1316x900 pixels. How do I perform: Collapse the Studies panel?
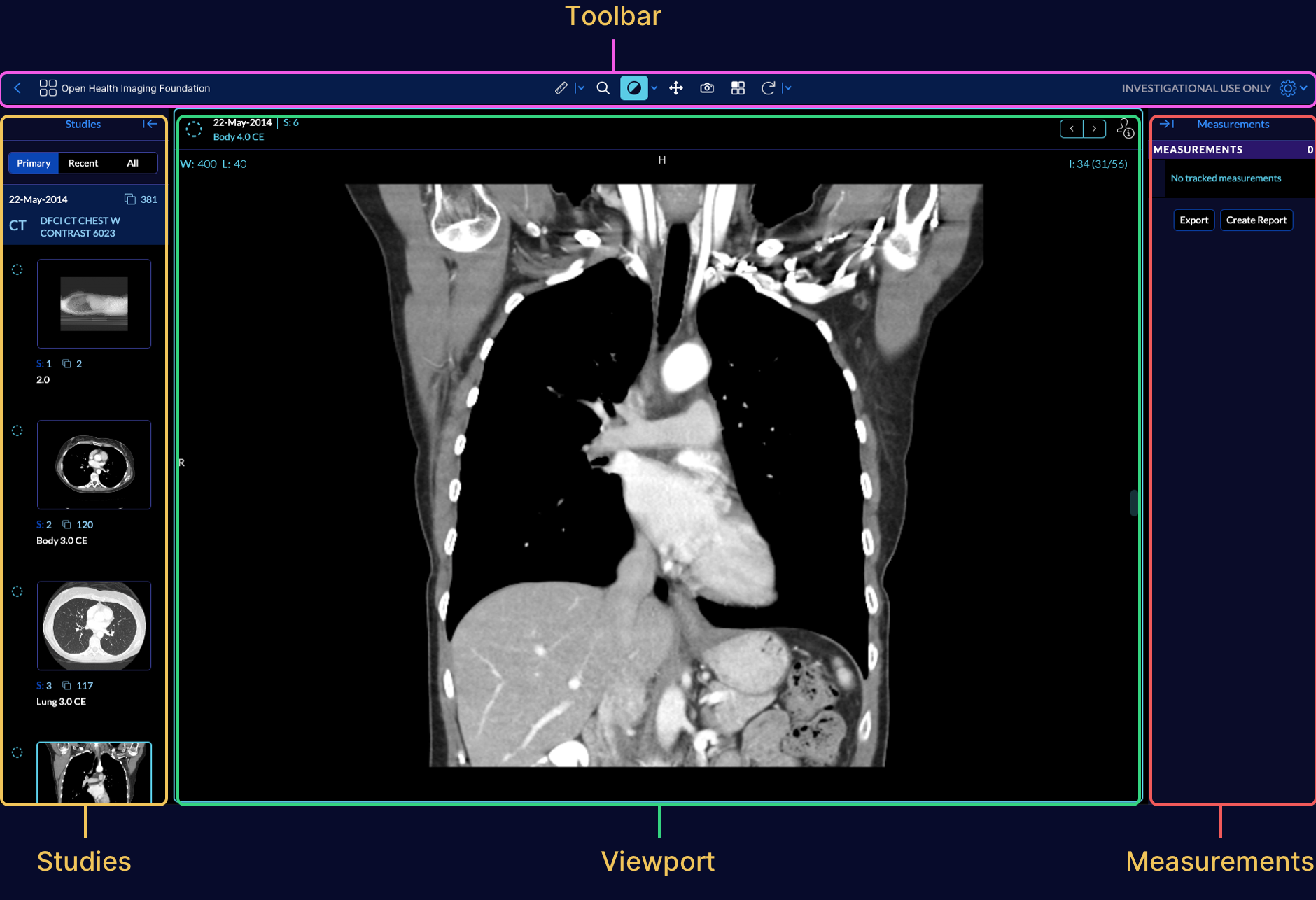[x=149, y=124]
